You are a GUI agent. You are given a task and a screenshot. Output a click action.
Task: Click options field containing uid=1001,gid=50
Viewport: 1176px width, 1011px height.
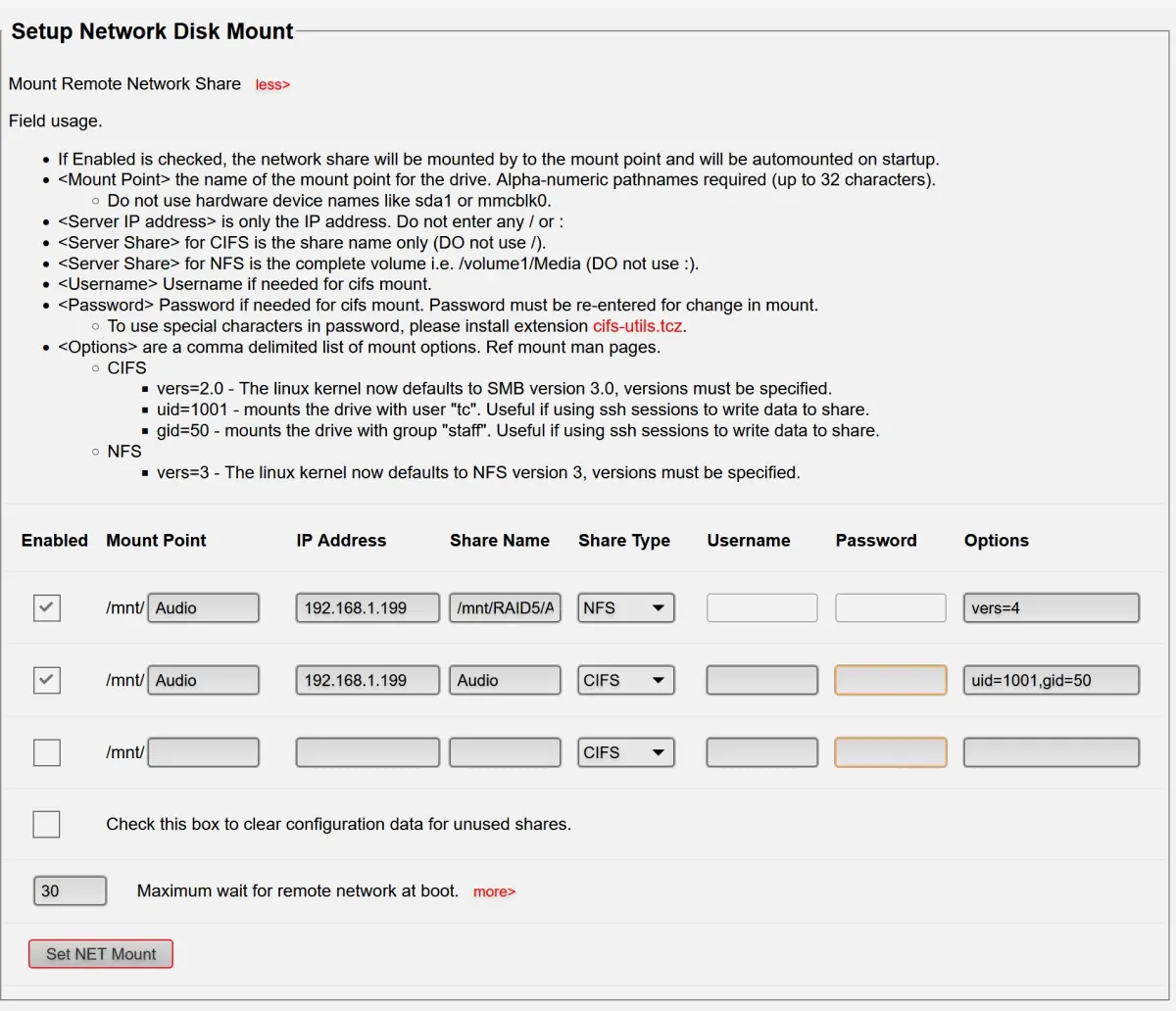1052,680
